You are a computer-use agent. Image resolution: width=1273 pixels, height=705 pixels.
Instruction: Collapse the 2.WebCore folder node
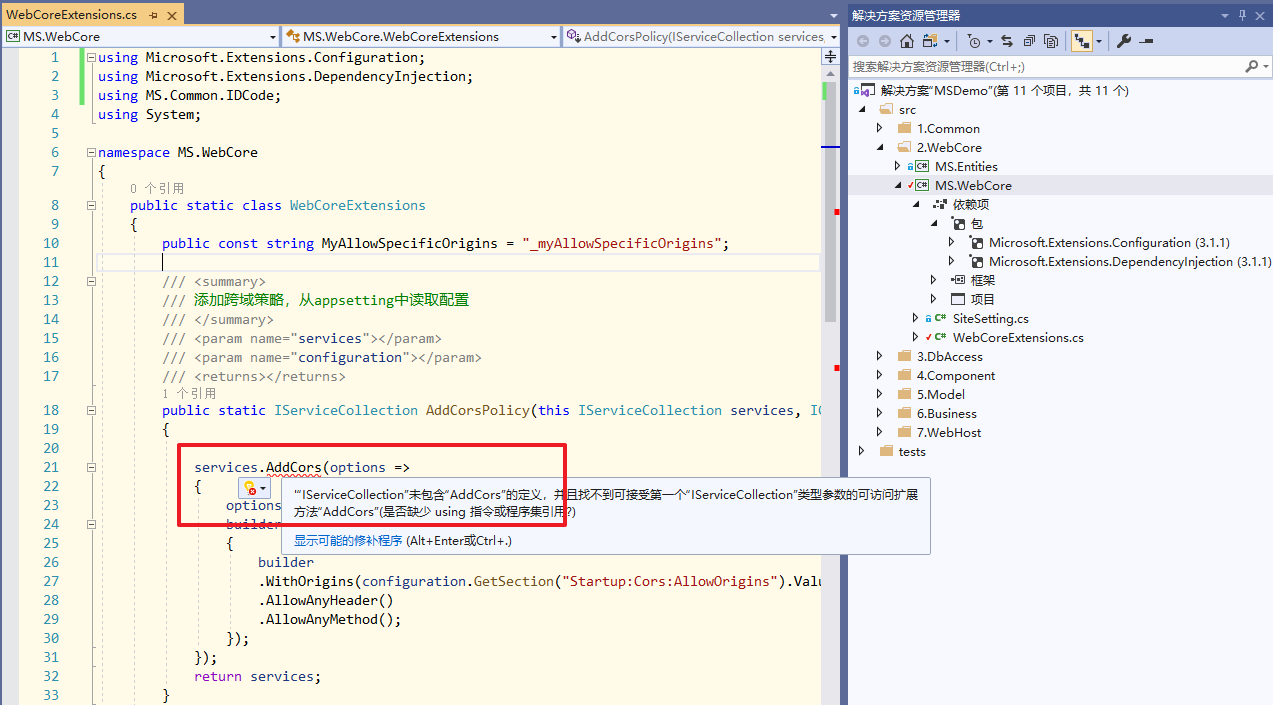tap(879, 147)
